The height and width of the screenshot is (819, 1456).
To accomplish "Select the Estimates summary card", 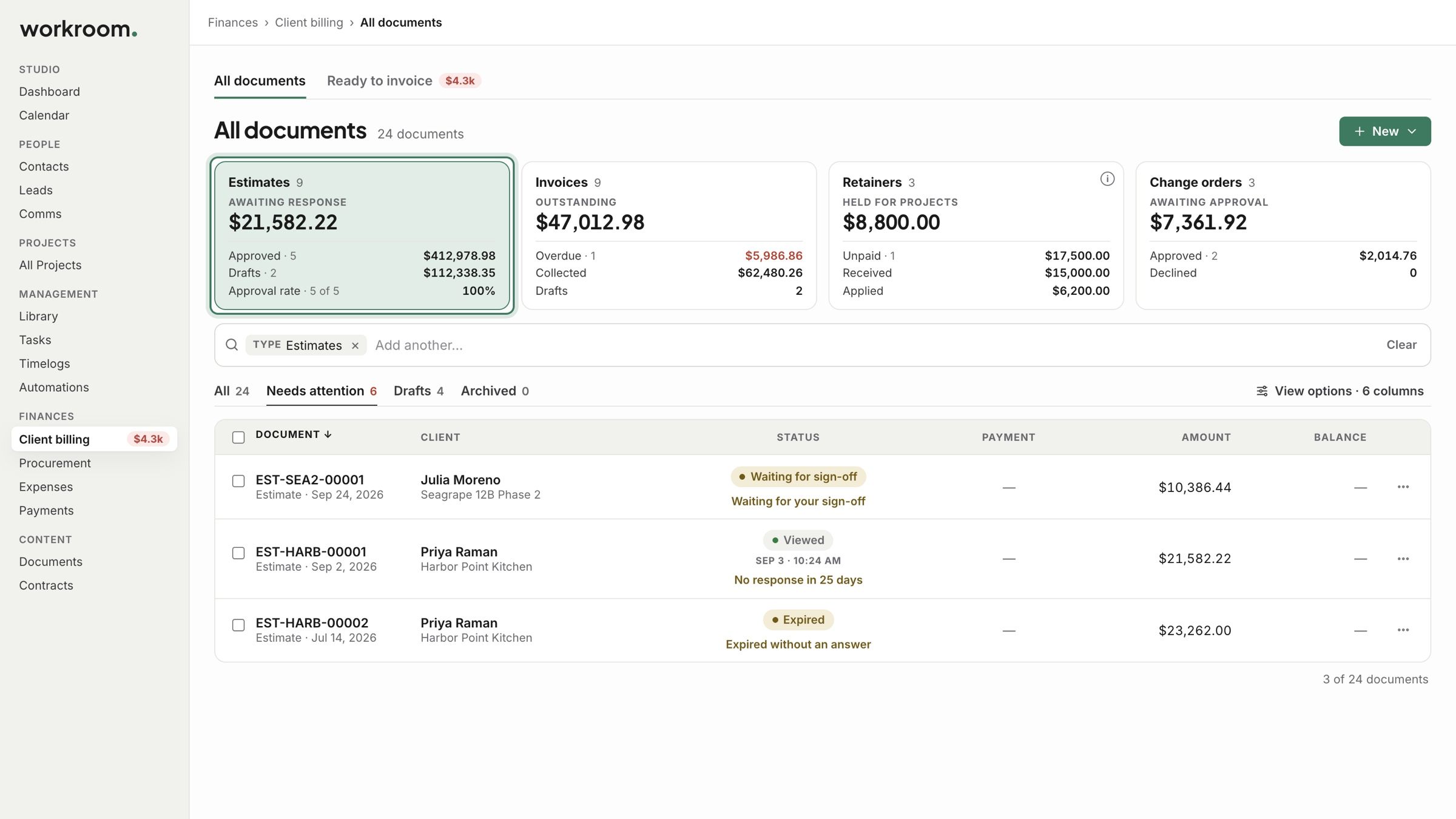I will pyautogui.click(x=362, y=235).
